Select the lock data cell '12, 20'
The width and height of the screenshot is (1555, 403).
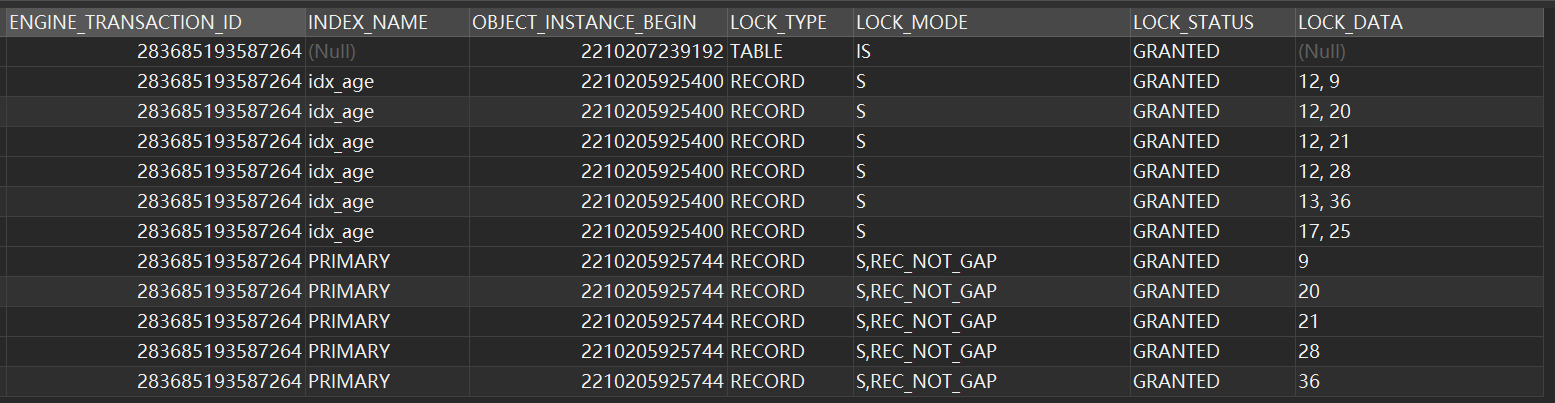click(x=1424, y=111)
